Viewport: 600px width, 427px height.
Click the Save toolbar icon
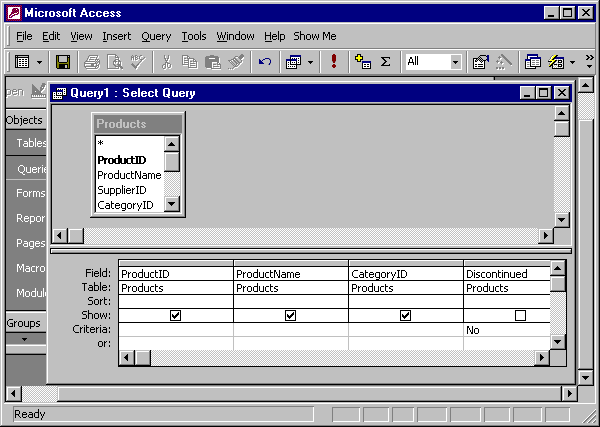(62, 62)
